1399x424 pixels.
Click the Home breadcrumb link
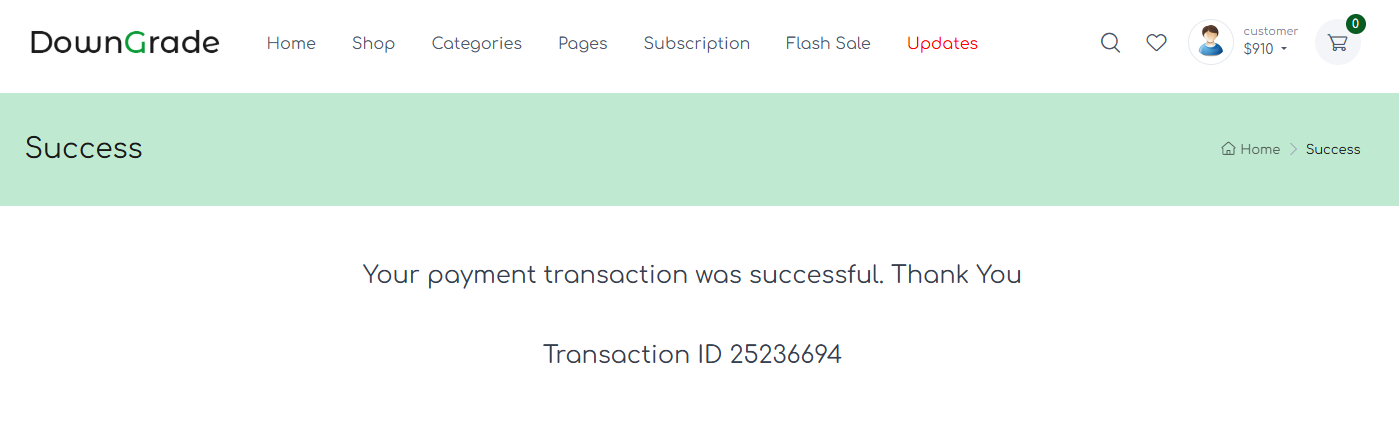[1260, 149]
